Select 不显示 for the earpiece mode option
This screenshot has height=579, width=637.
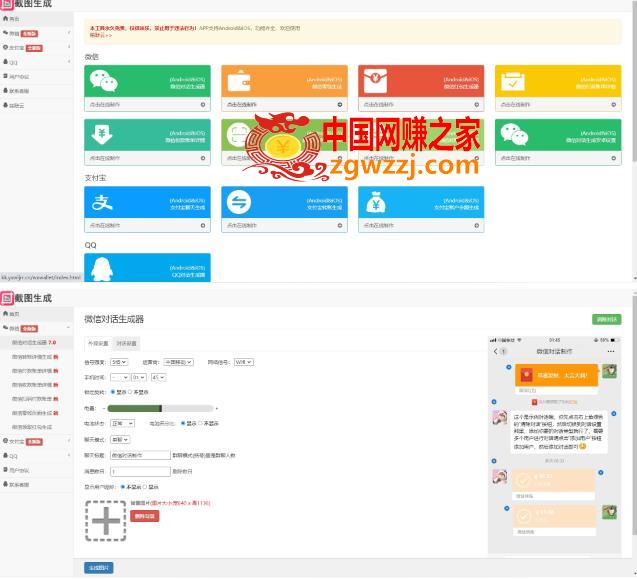[130, 392]
